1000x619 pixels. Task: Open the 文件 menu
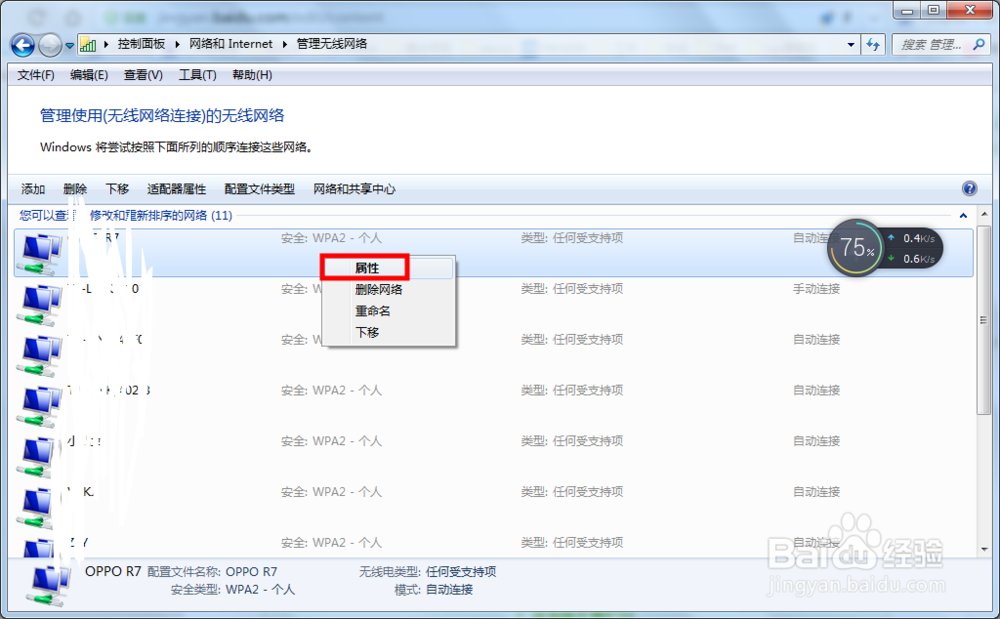[x=35, y=74]
